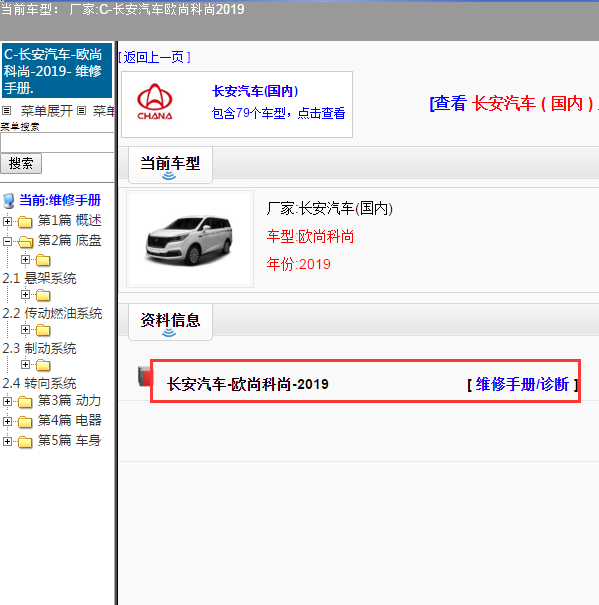Image resolution: width=599 pixels, height=605 pixels.
Task: Click the folder icon for 第4篇 电器
Action: 25,422
